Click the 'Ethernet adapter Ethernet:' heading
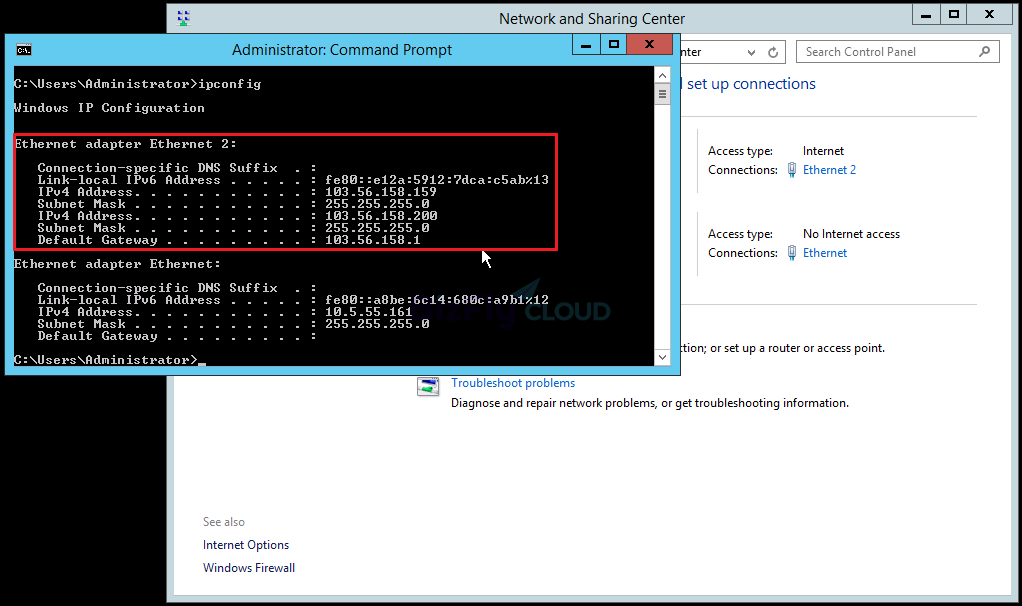Screen dimensions: 1022x606 [x=117, y=264]
